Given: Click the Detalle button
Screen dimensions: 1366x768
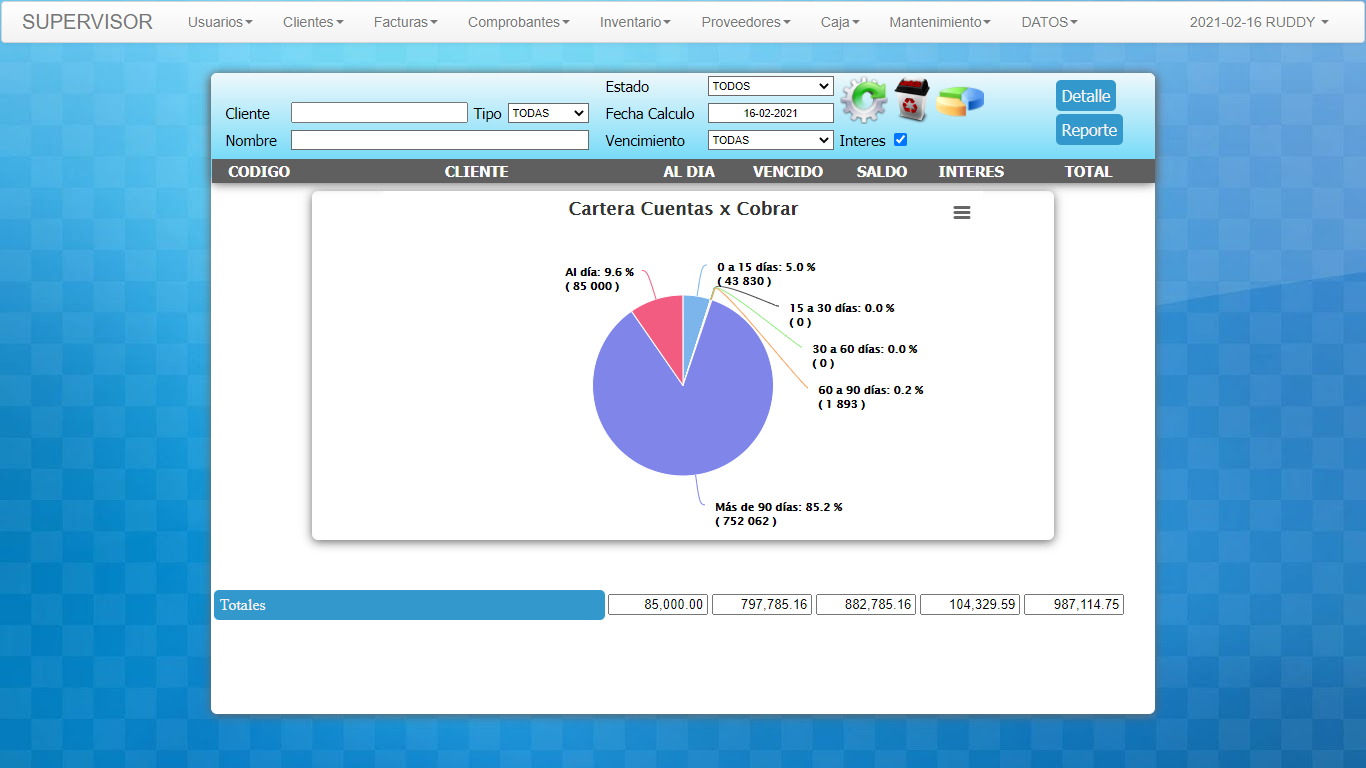Looking at the screenshot, I should tap(1086, 96).
